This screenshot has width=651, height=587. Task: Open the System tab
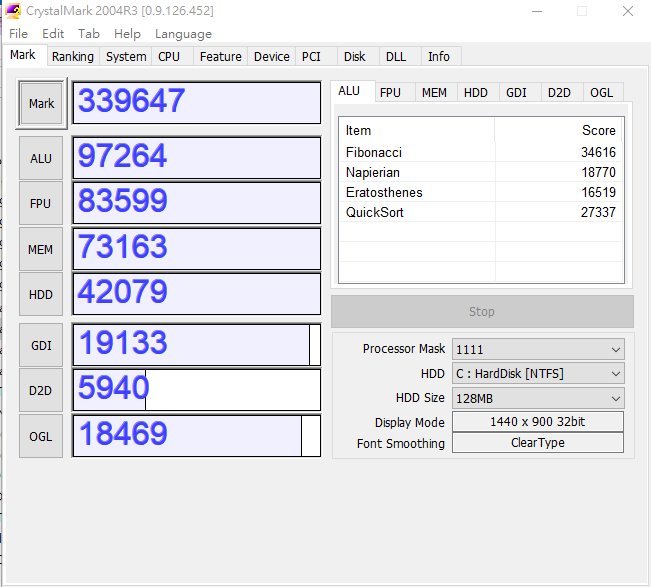(x=126, y=57)
